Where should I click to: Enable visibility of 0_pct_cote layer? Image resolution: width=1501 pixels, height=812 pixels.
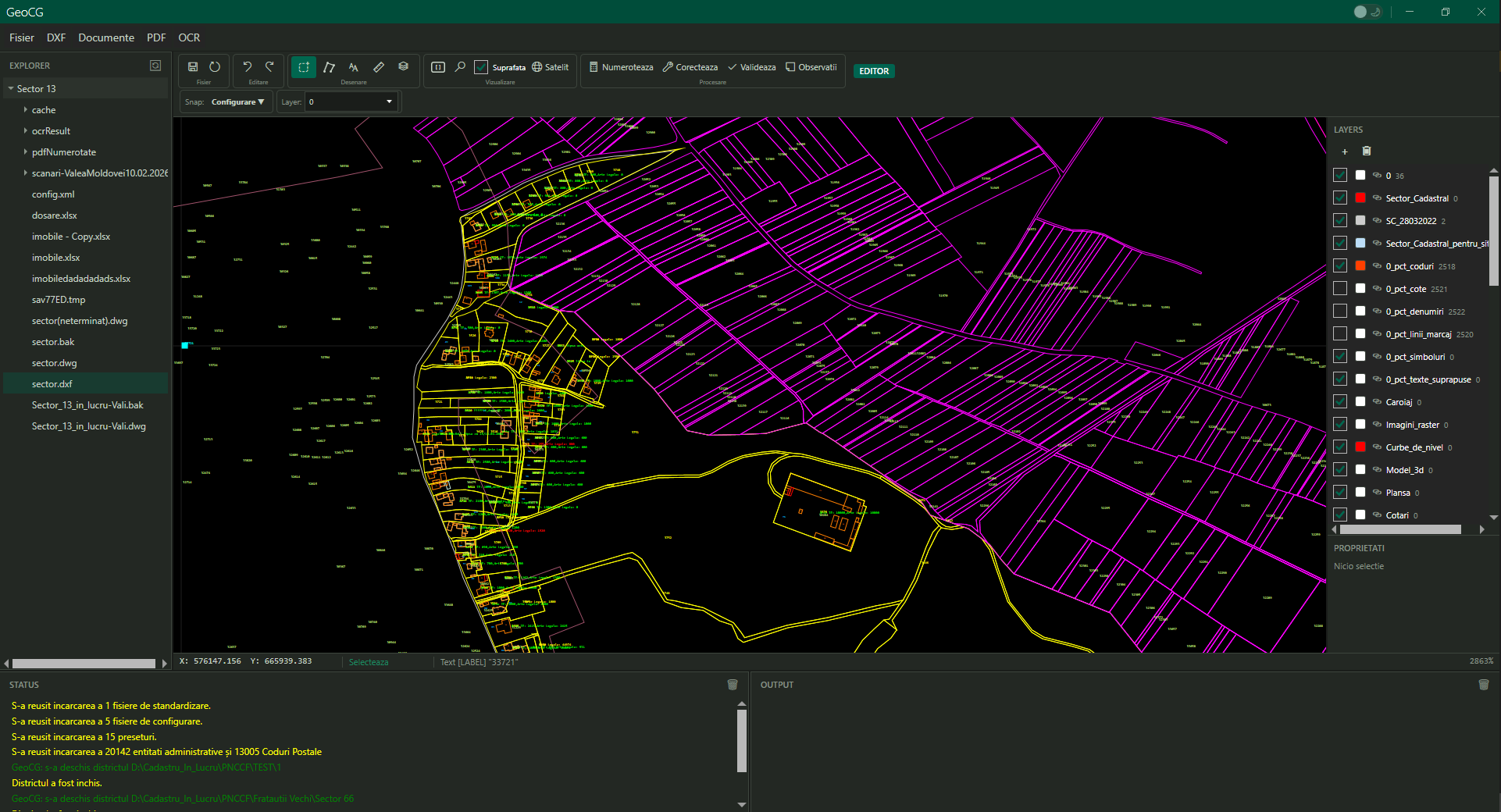pos(1340,288)
